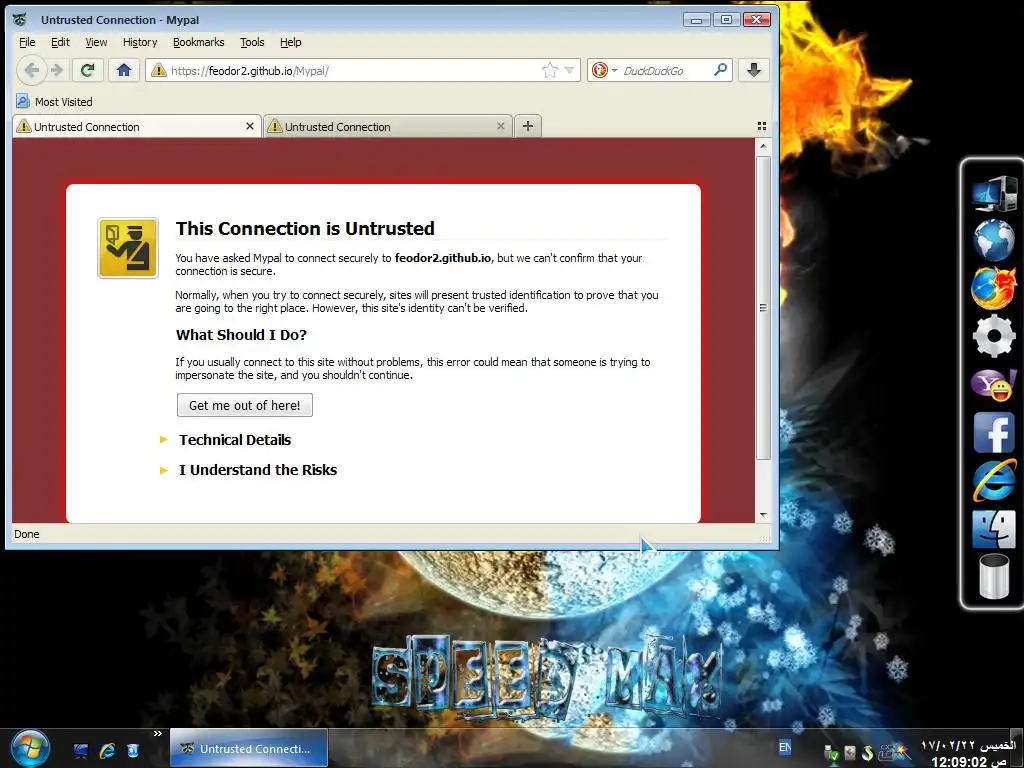The image size is (1024, 768).
Task: Bookmark this page with the star
Action: point(550,70)
